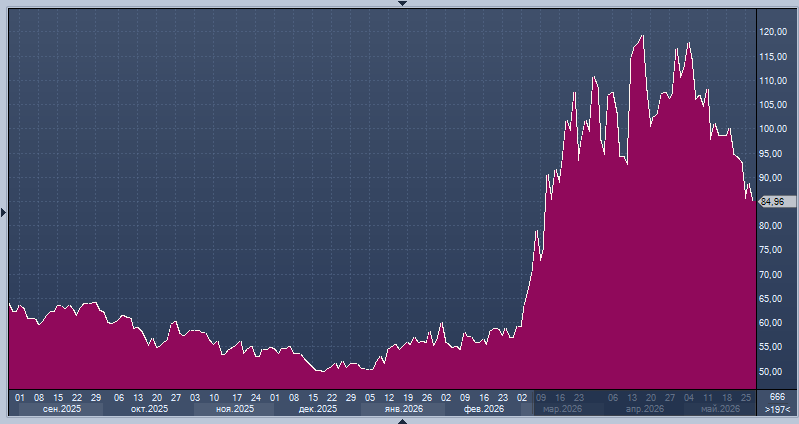Click the 70,00 price axis label
Image resolution: width=799 pixels, height=424 pixels.
pyautogui.click(x=773, y=275)
